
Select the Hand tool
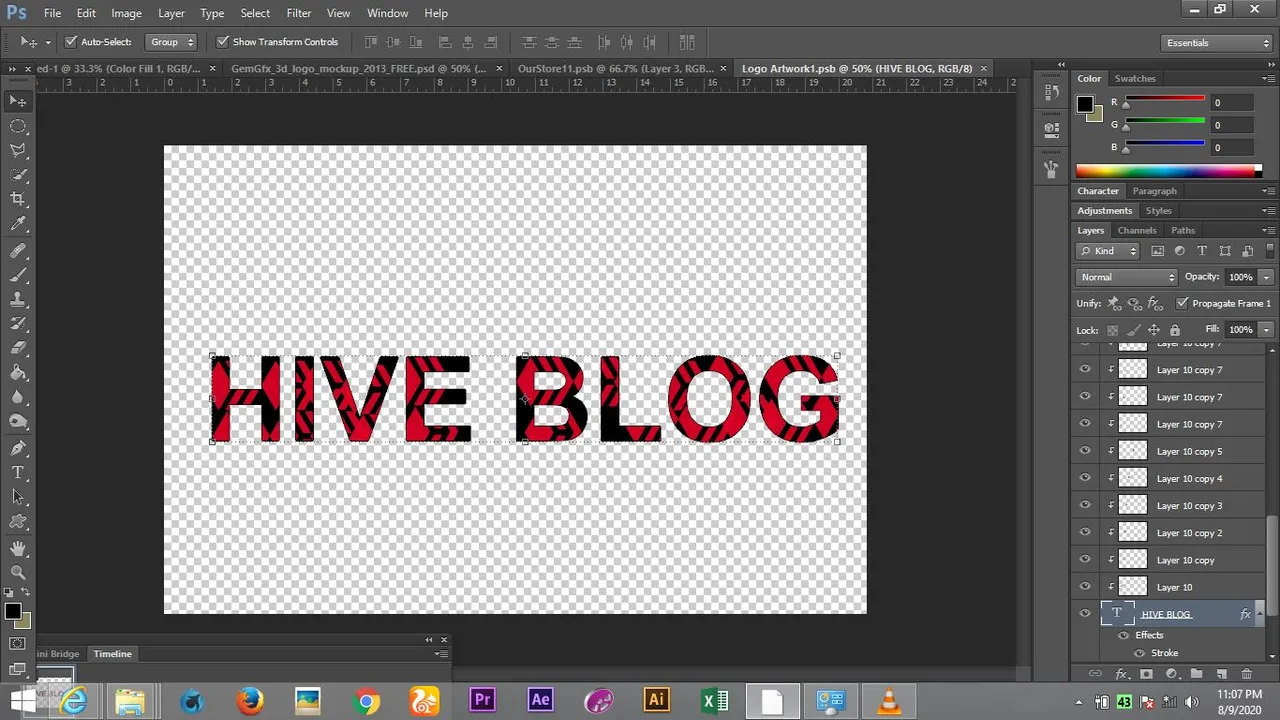[x=18, y=548]
